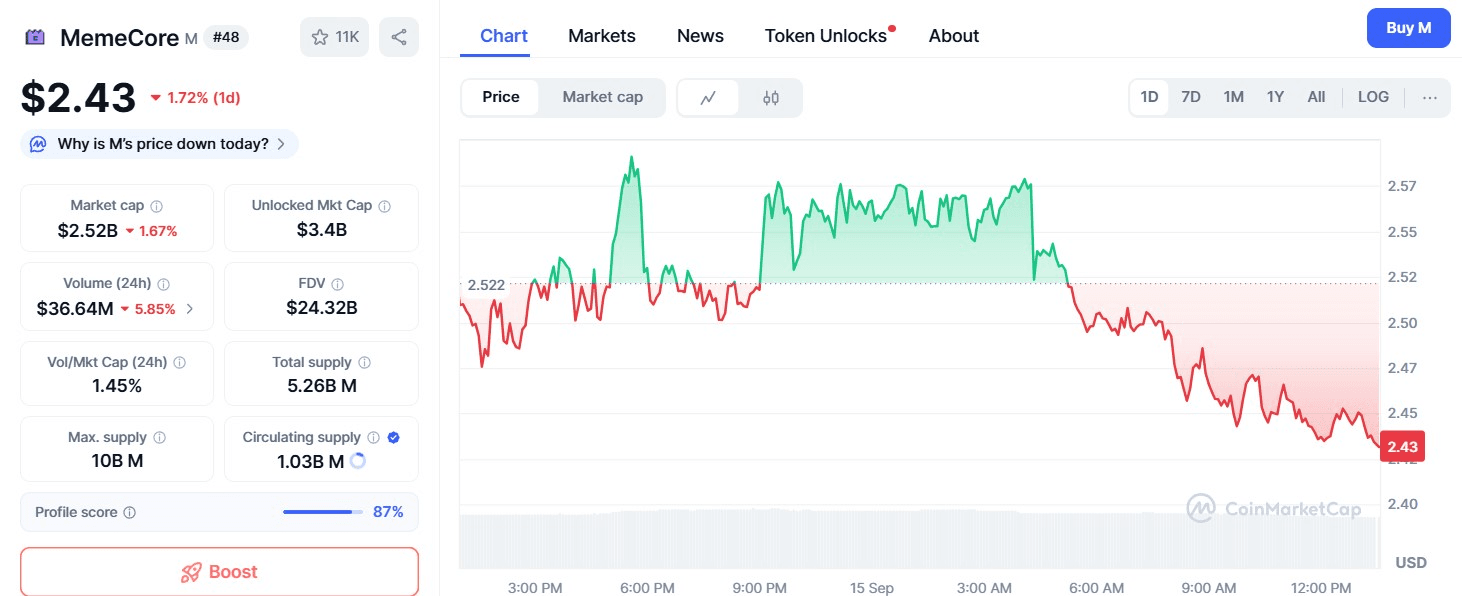
Task: Toggle chart to Price mode
Action: pyautogui.click(x=501, y=97)
